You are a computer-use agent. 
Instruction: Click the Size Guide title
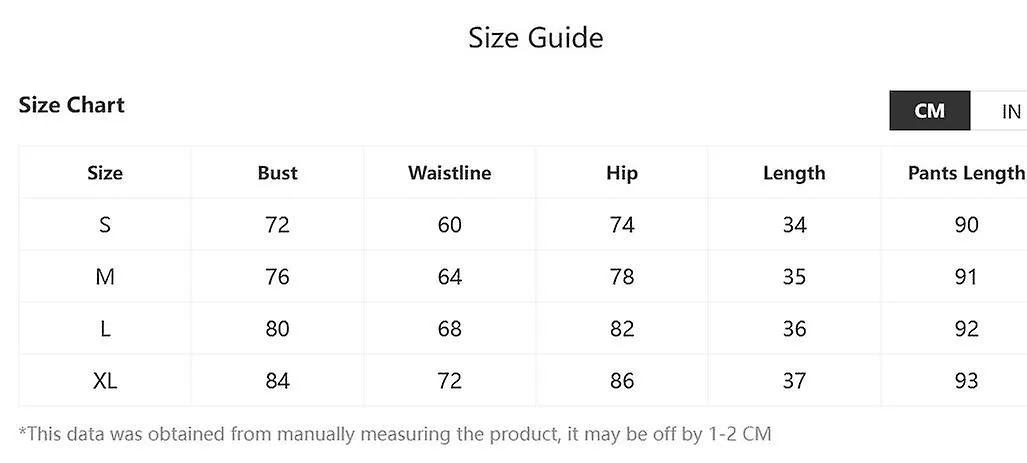(536, 37)
